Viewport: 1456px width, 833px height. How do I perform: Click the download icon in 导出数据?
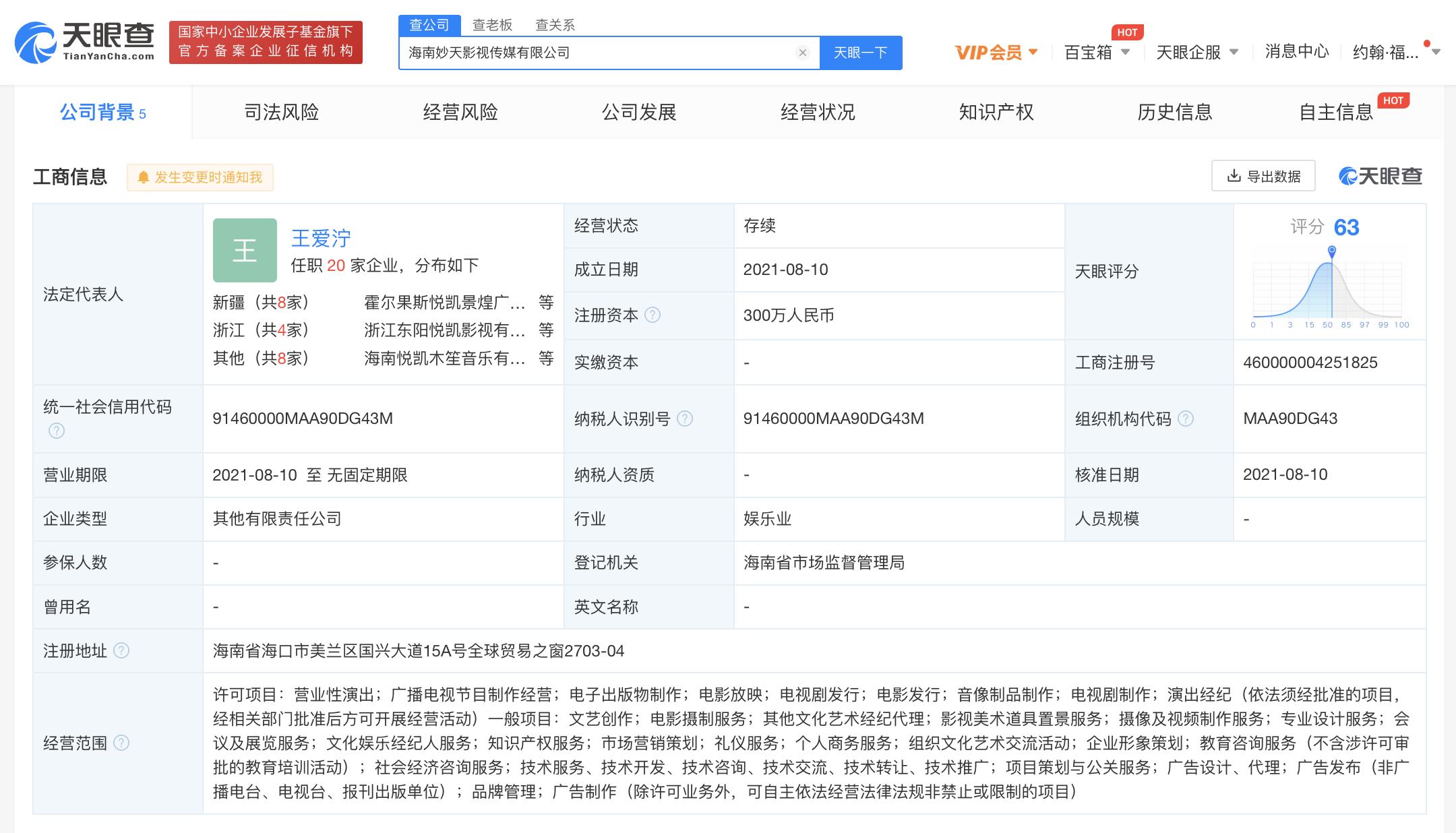pyautogui.click(x=1234, y=176)
